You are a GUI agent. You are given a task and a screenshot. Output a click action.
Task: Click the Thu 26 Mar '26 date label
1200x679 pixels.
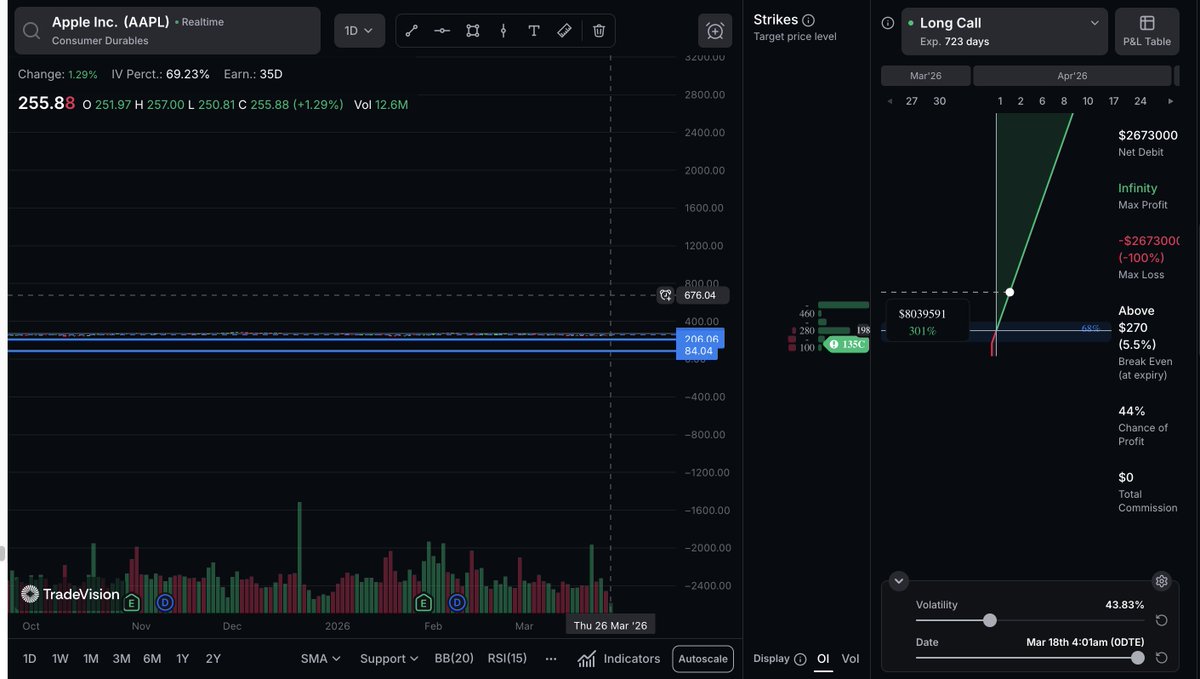point(610,625)
